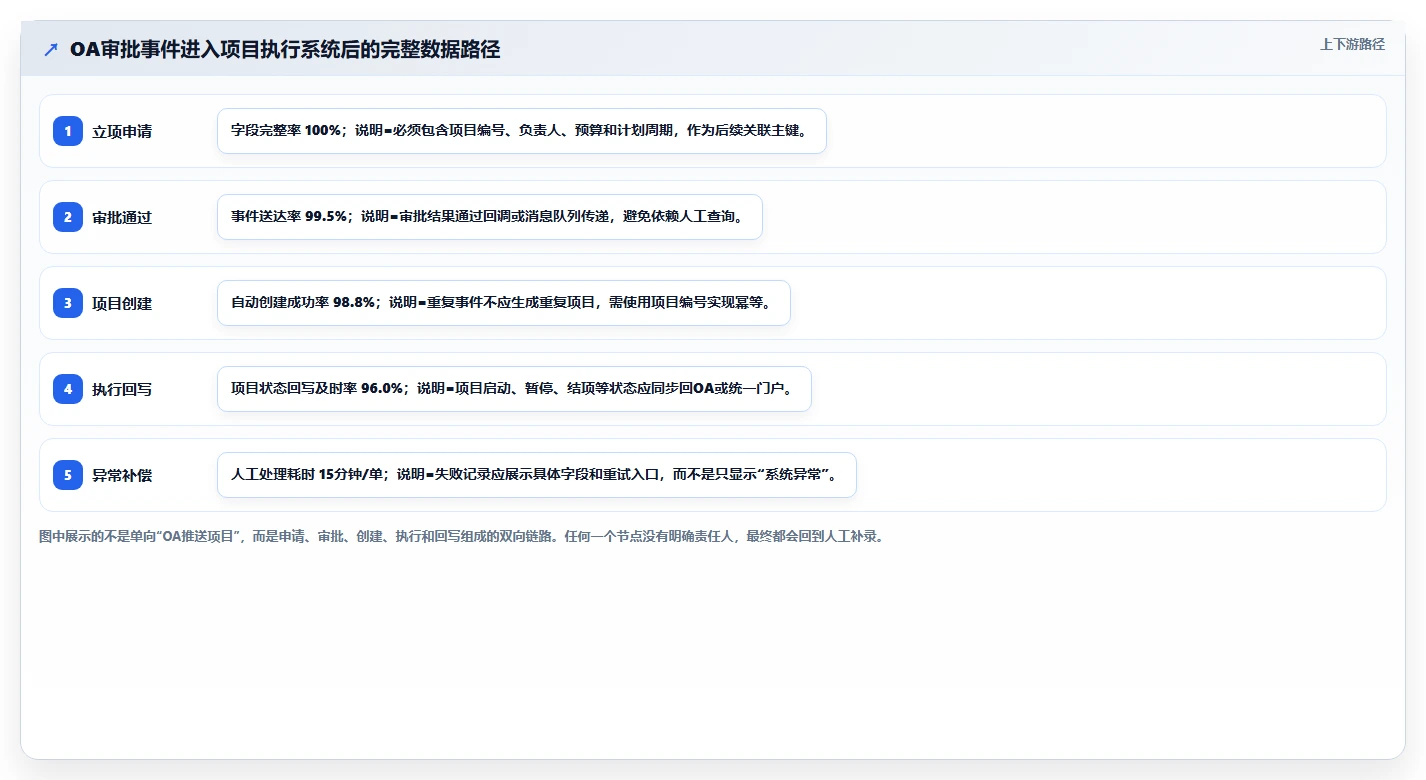Click the '项目创建' step label

pyautogui.click(x=122, y=303)
